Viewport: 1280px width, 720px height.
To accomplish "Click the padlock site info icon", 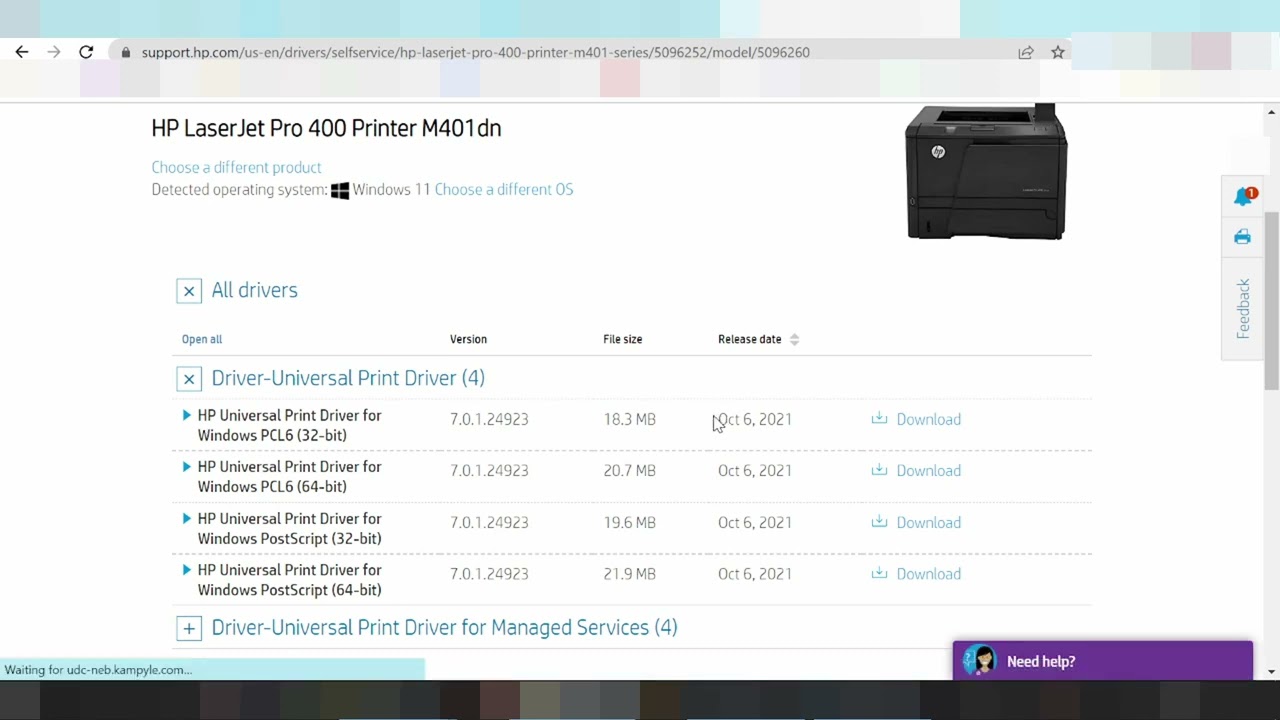I will pos(126,52).
